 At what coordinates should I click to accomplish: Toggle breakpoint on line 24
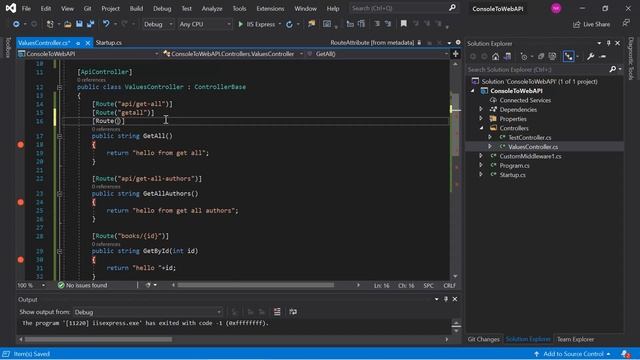pyautogui.click(x=20, y=202)
